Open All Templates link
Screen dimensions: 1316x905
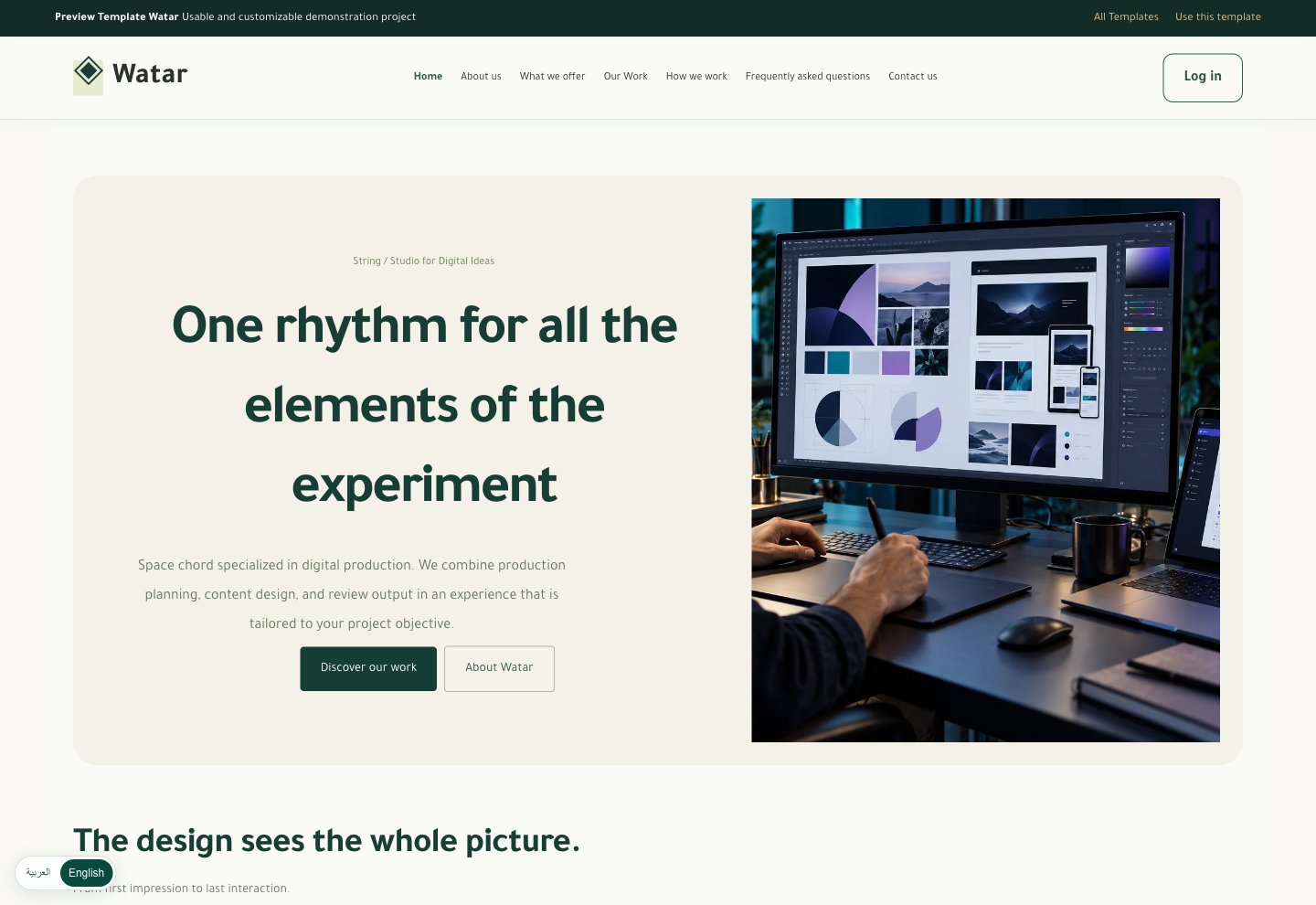1126,17
